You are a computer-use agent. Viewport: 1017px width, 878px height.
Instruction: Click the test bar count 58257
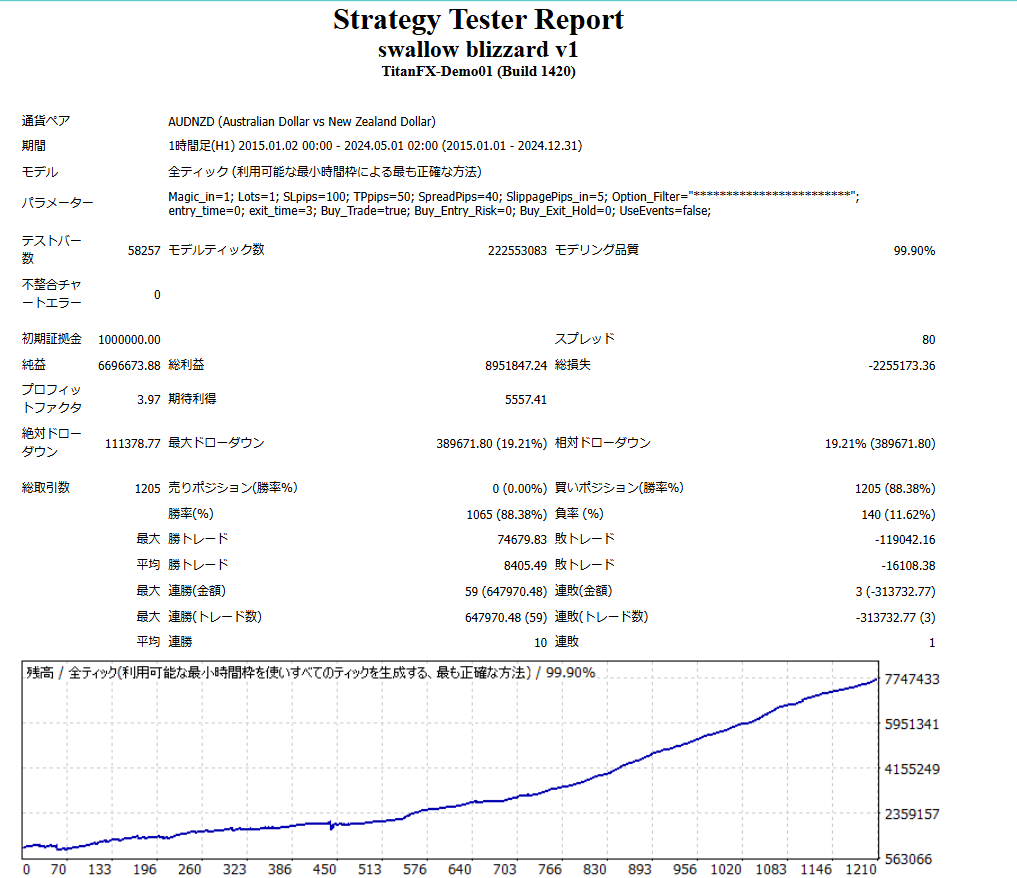144,250
